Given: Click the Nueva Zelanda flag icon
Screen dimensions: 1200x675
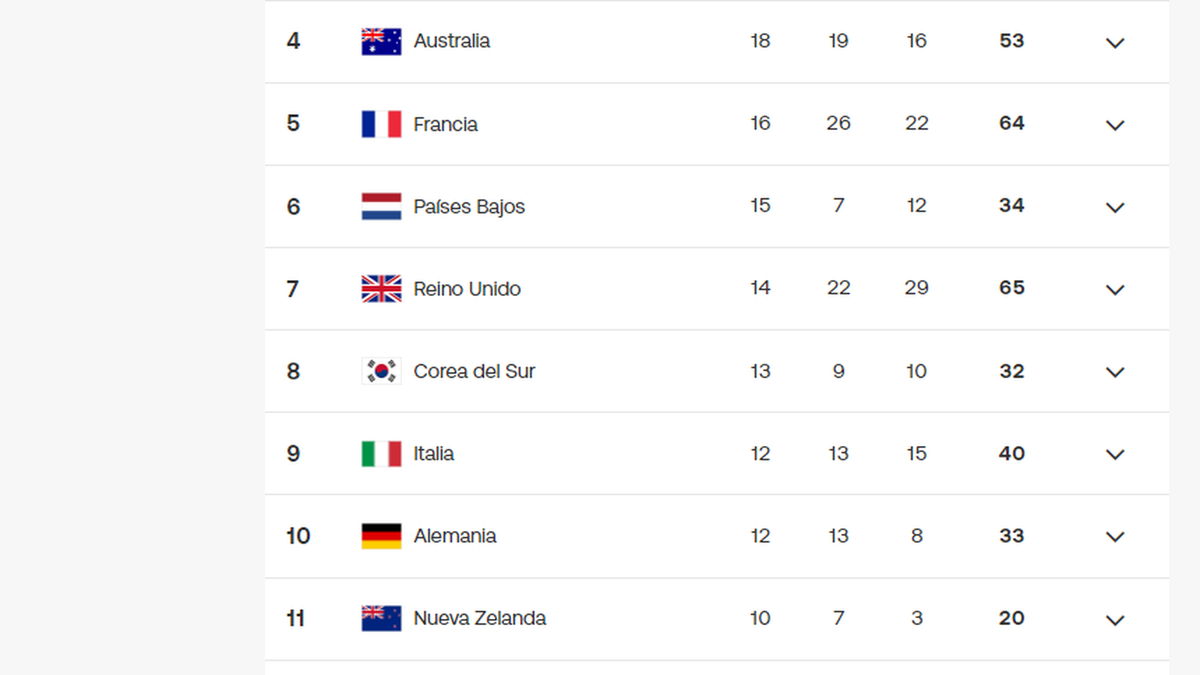Looking at the screenshot, I should (x=381, y=618).
